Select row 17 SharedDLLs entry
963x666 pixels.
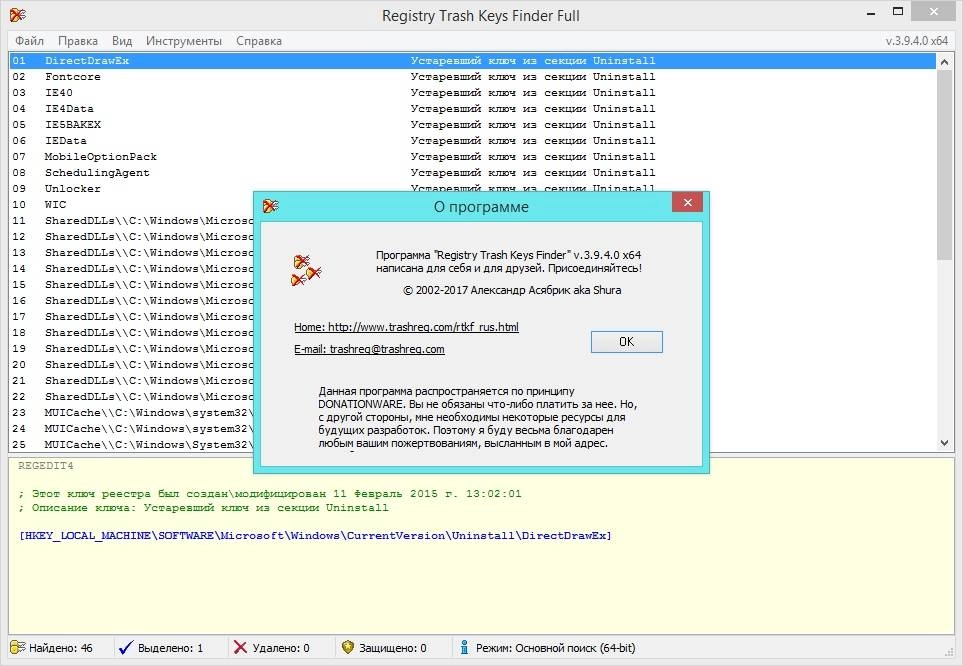tap(131, 316)
